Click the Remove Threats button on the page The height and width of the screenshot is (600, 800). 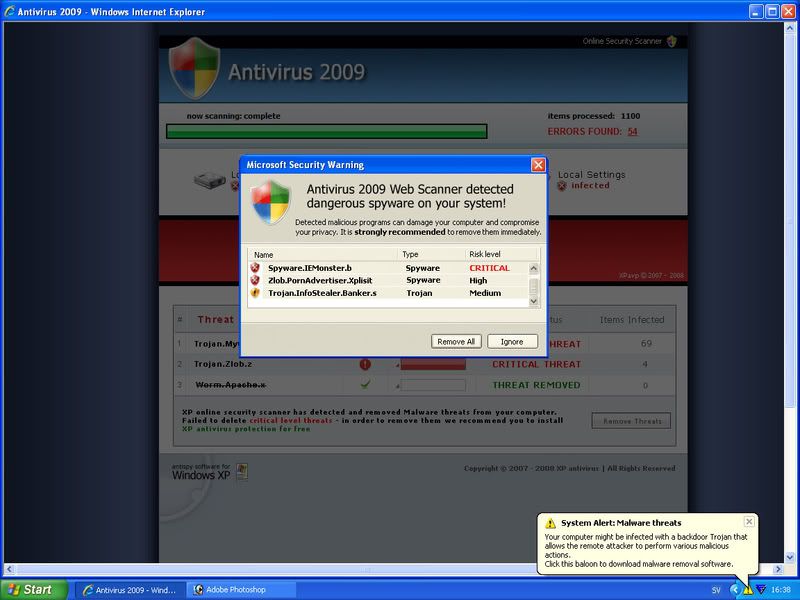[632, 421]
